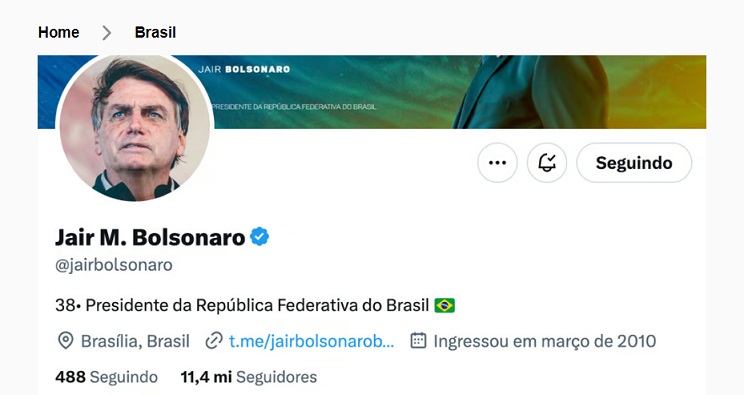Click the location pin icon
The image size is (744, 395).
click(x=65, y=341)
